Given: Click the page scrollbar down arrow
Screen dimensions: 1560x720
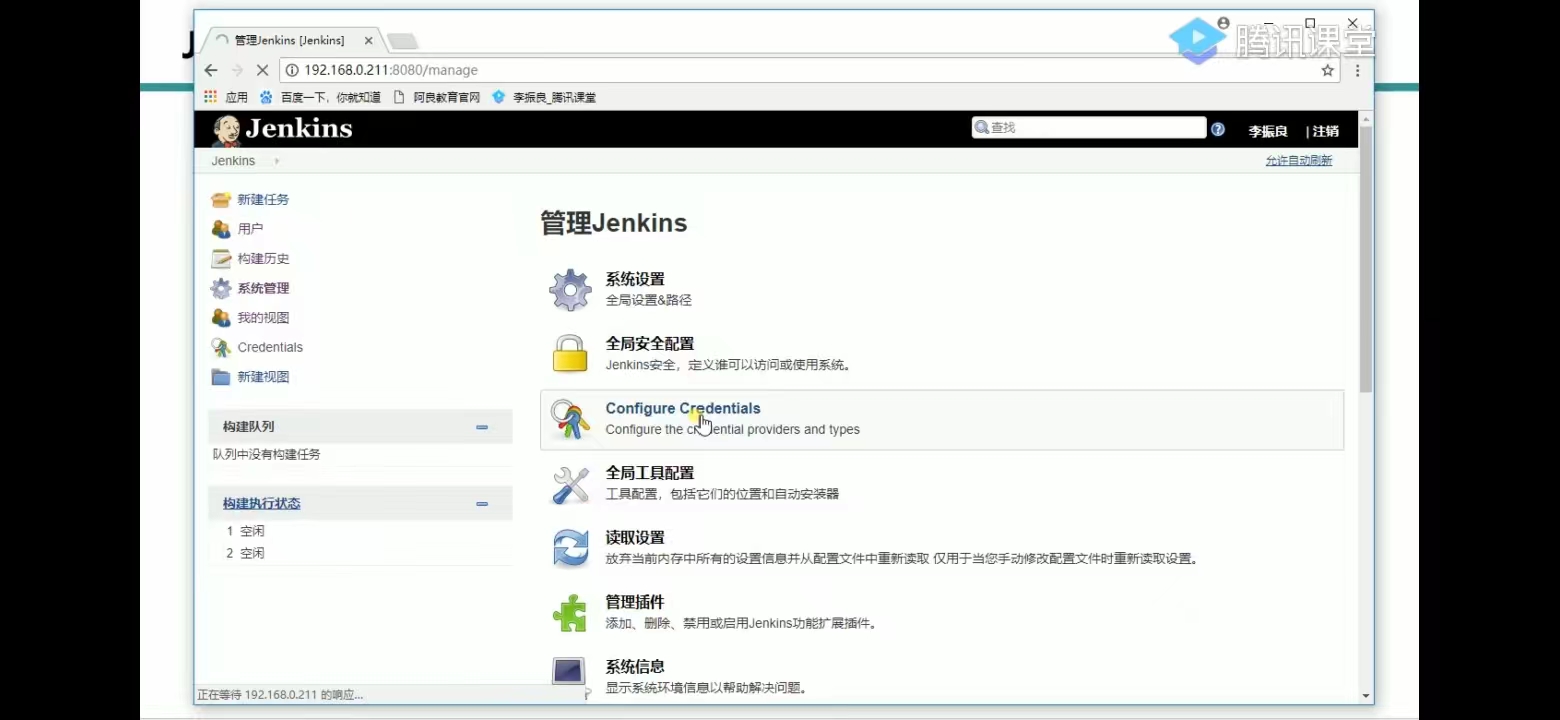Looking at the screenshot, I should tap(1366, 696).
